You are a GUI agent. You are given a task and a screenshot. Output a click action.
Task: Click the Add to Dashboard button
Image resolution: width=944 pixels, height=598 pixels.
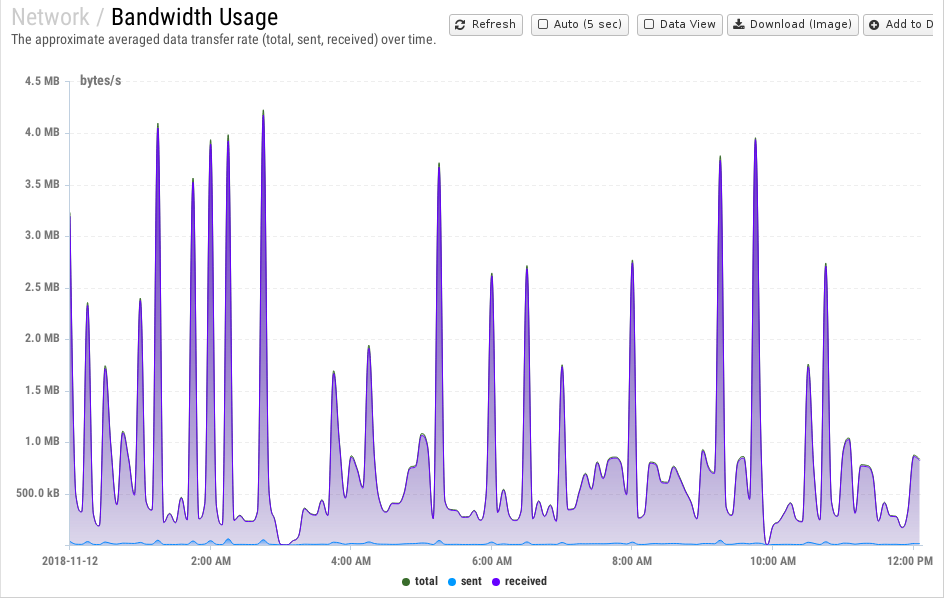pyautogui.click(x=898, y=25)
